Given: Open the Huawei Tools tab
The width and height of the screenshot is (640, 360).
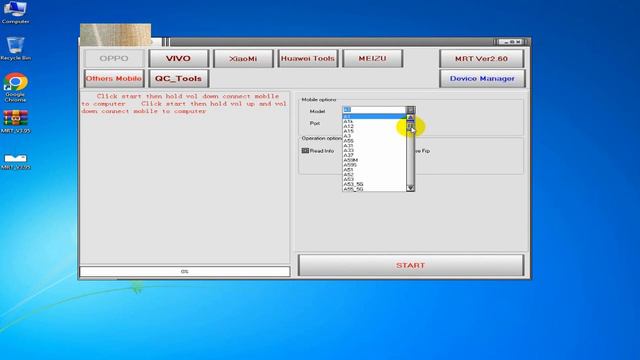Looking at the screenshot, I should [x=308, y=58].
